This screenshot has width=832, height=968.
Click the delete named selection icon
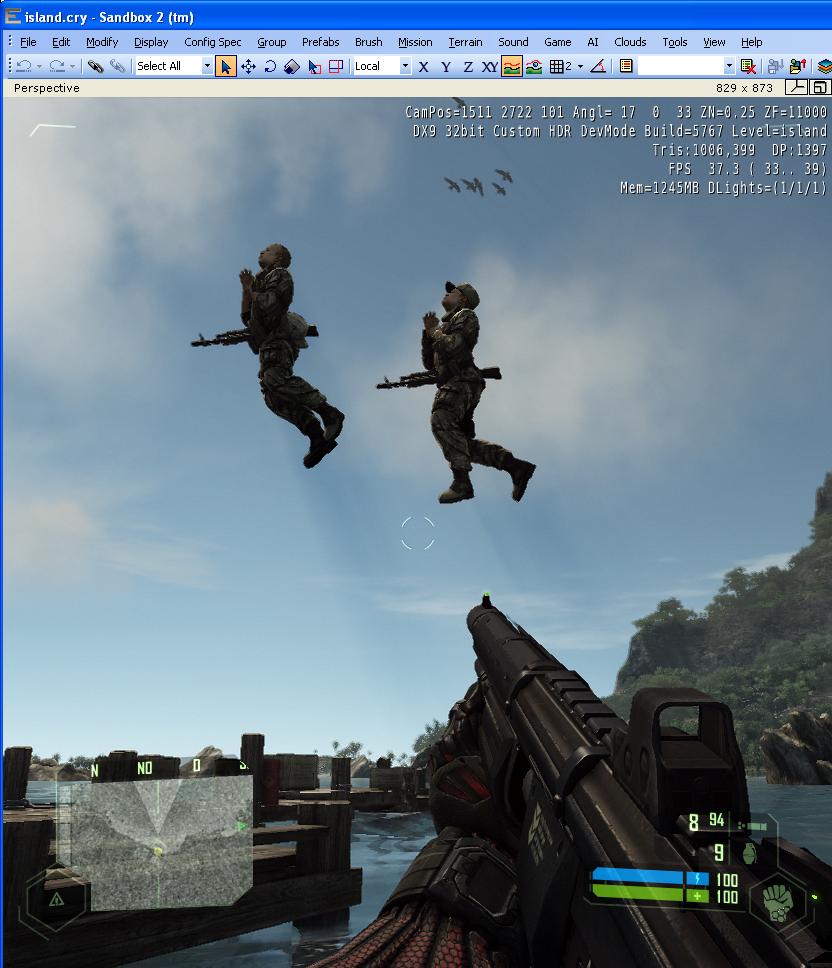[x=748, y=66]
